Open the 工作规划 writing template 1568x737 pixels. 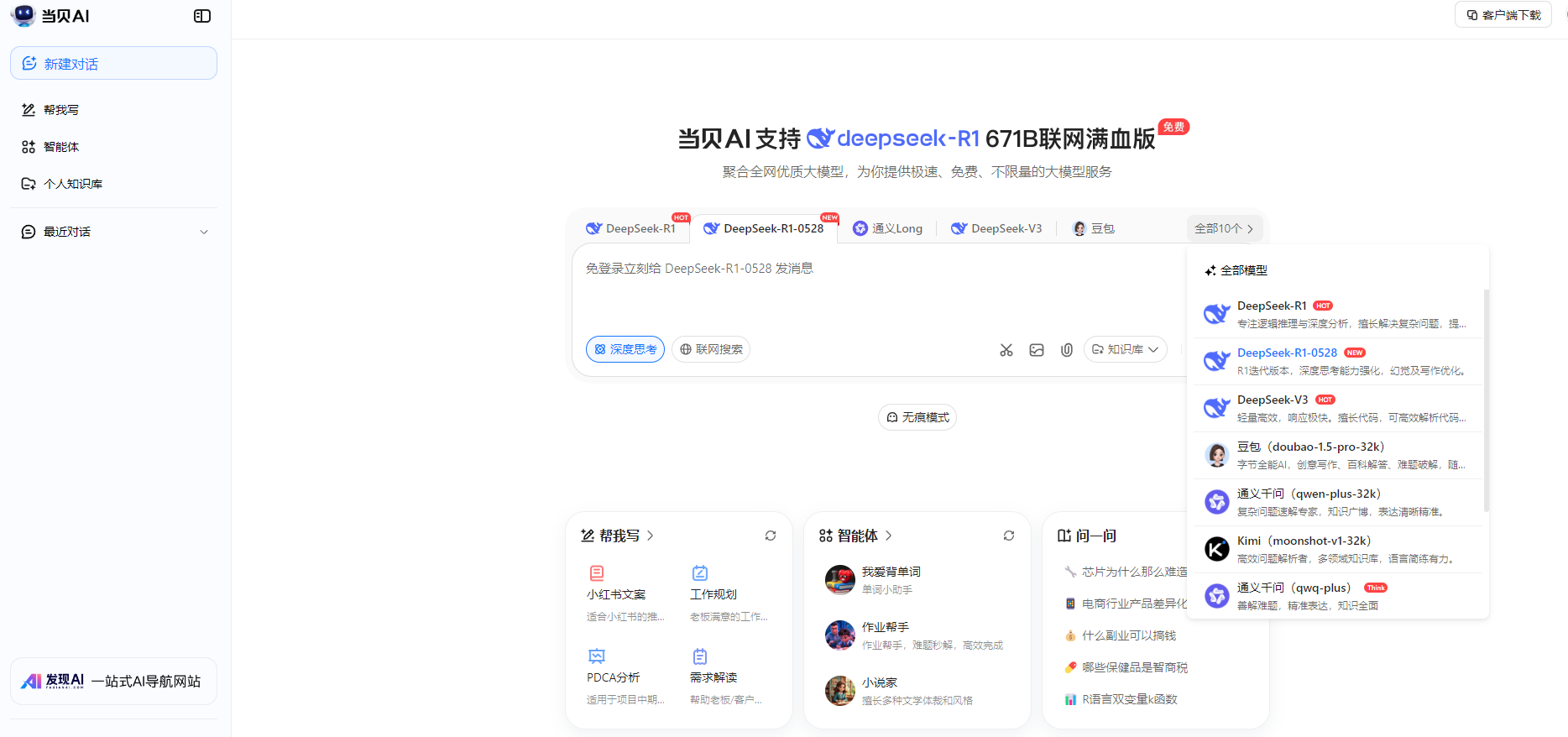[x=729, y=593]
